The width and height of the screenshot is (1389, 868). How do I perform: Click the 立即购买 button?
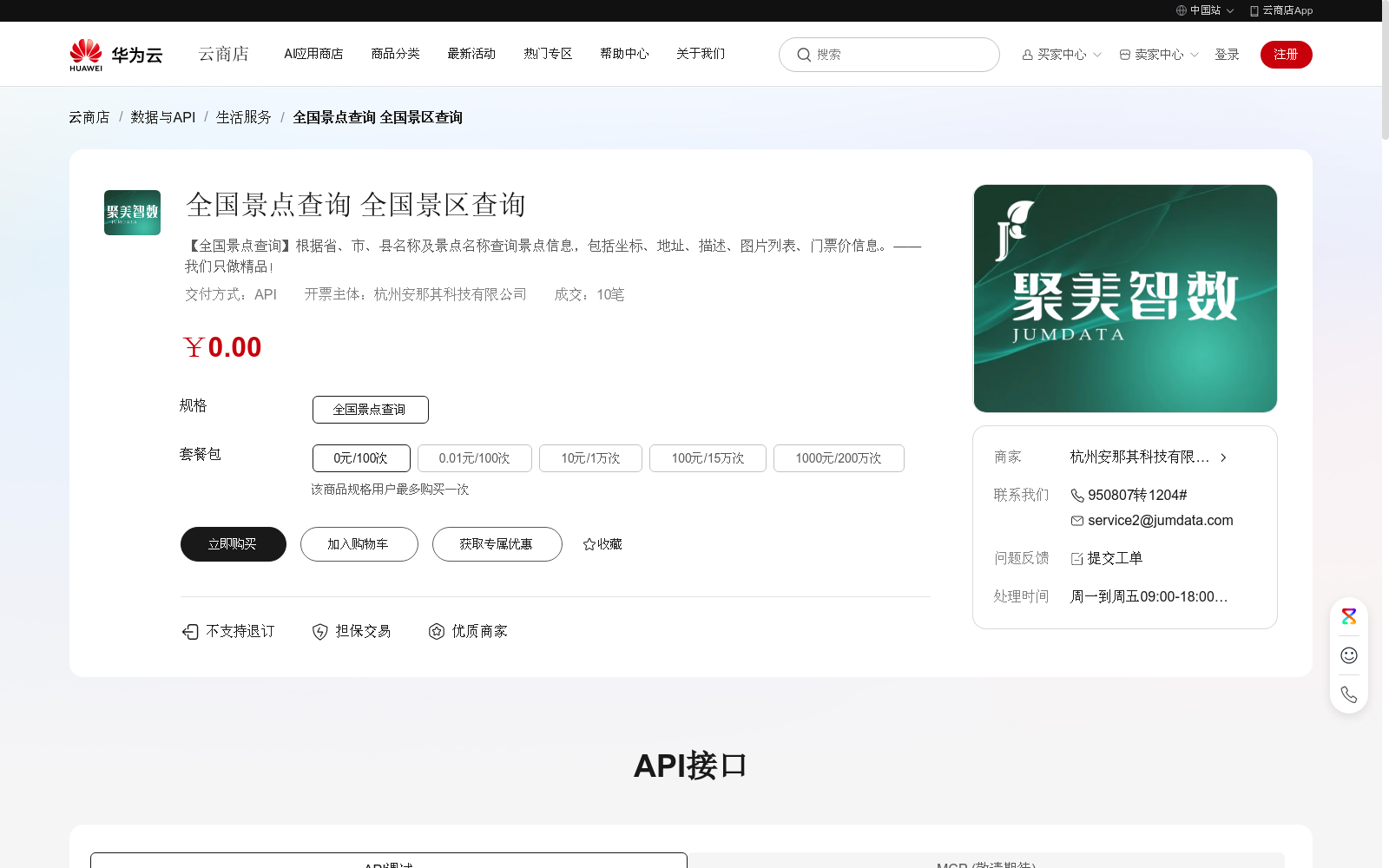coord(234,544)
